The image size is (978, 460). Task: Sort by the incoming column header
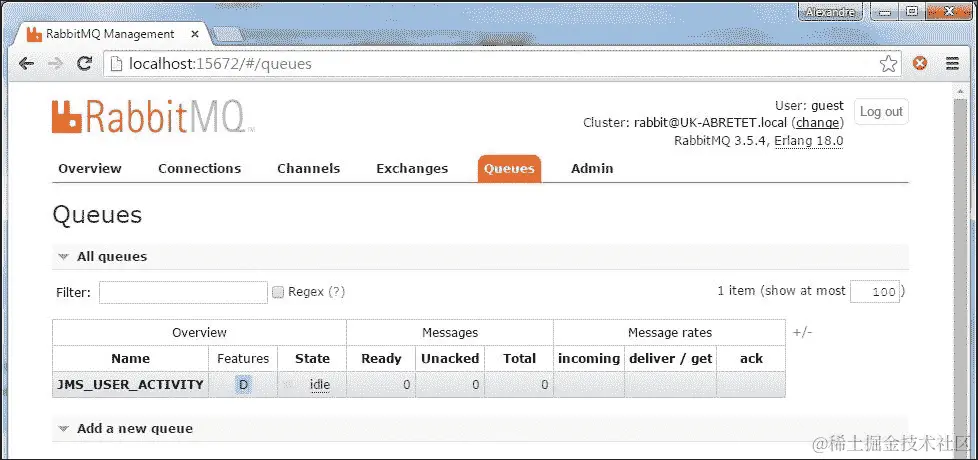click(589, 358)
